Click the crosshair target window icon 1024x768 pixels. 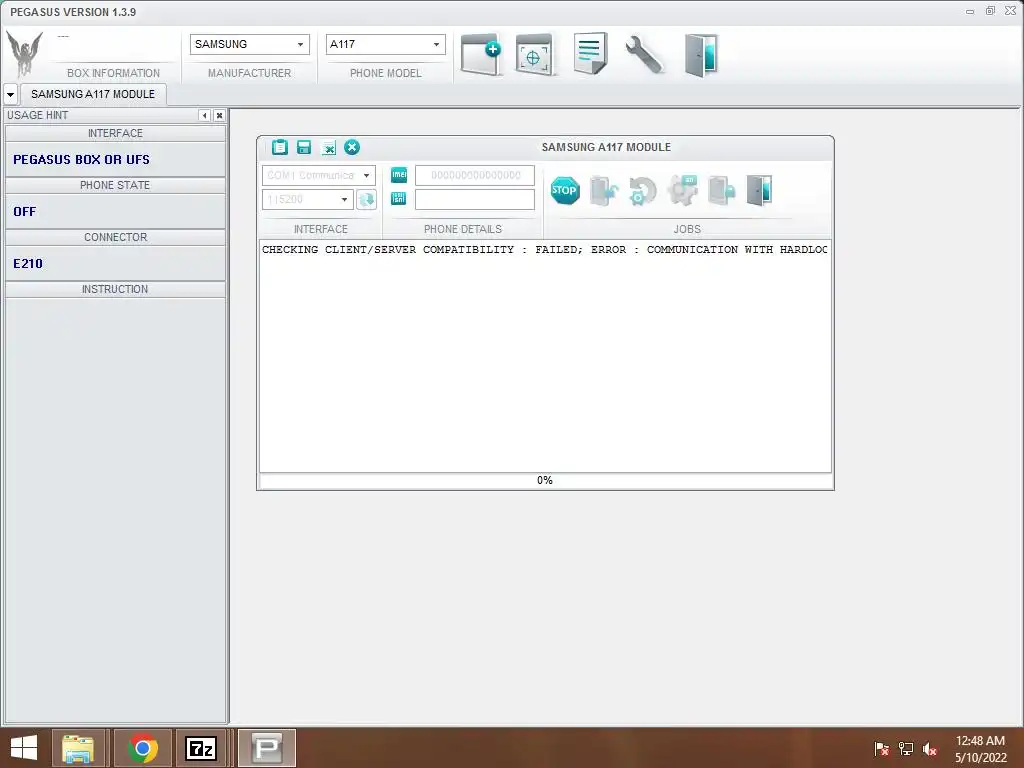(535, 55)
